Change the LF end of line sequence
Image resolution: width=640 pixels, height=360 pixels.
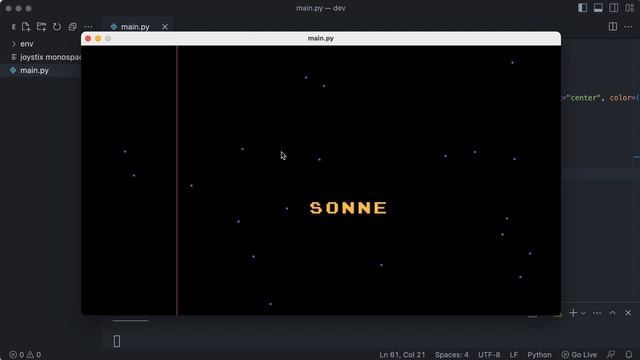point(513,355)
